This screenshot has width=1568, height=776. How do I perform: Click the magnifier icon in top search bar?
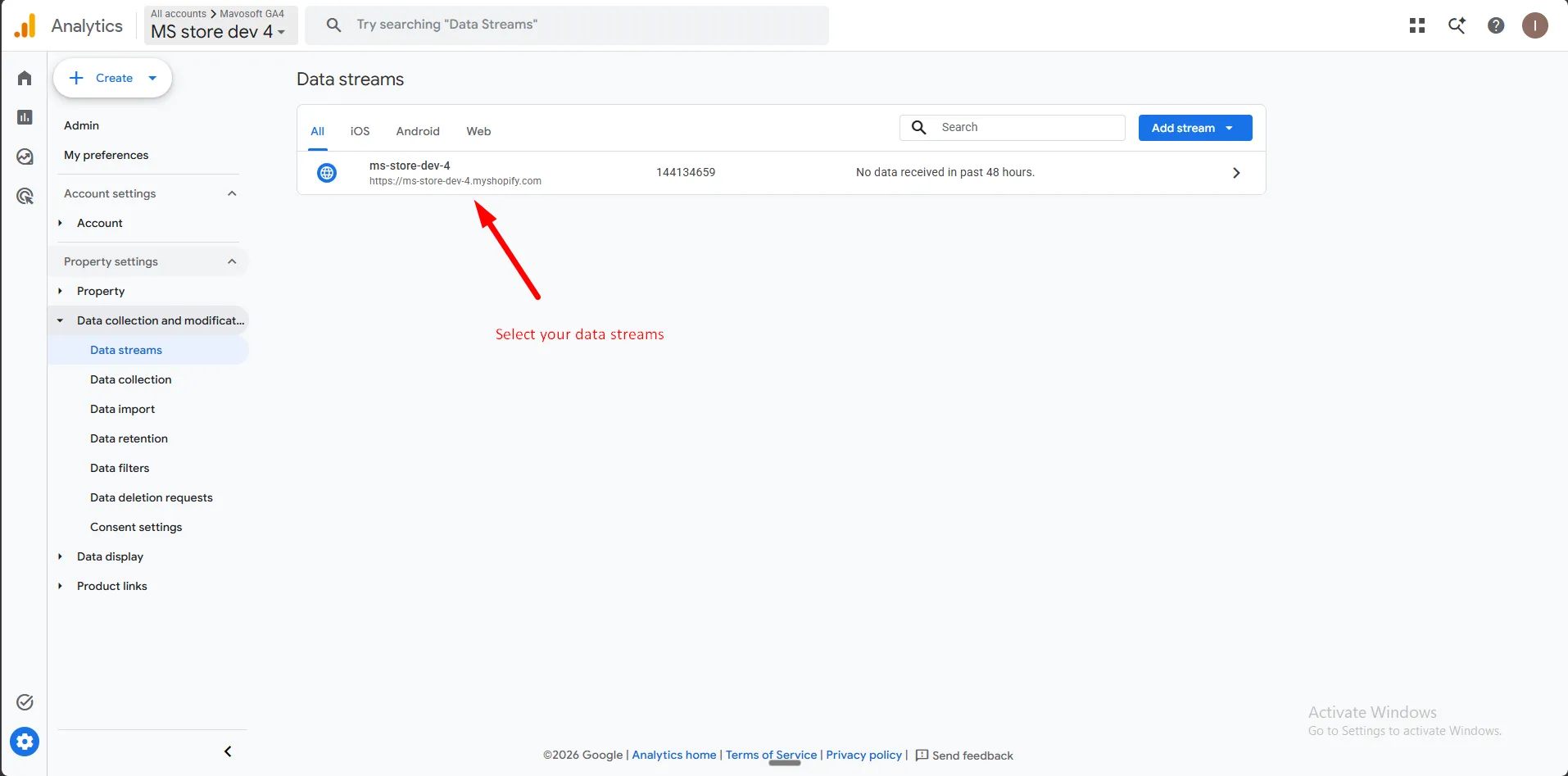point(333,25)
